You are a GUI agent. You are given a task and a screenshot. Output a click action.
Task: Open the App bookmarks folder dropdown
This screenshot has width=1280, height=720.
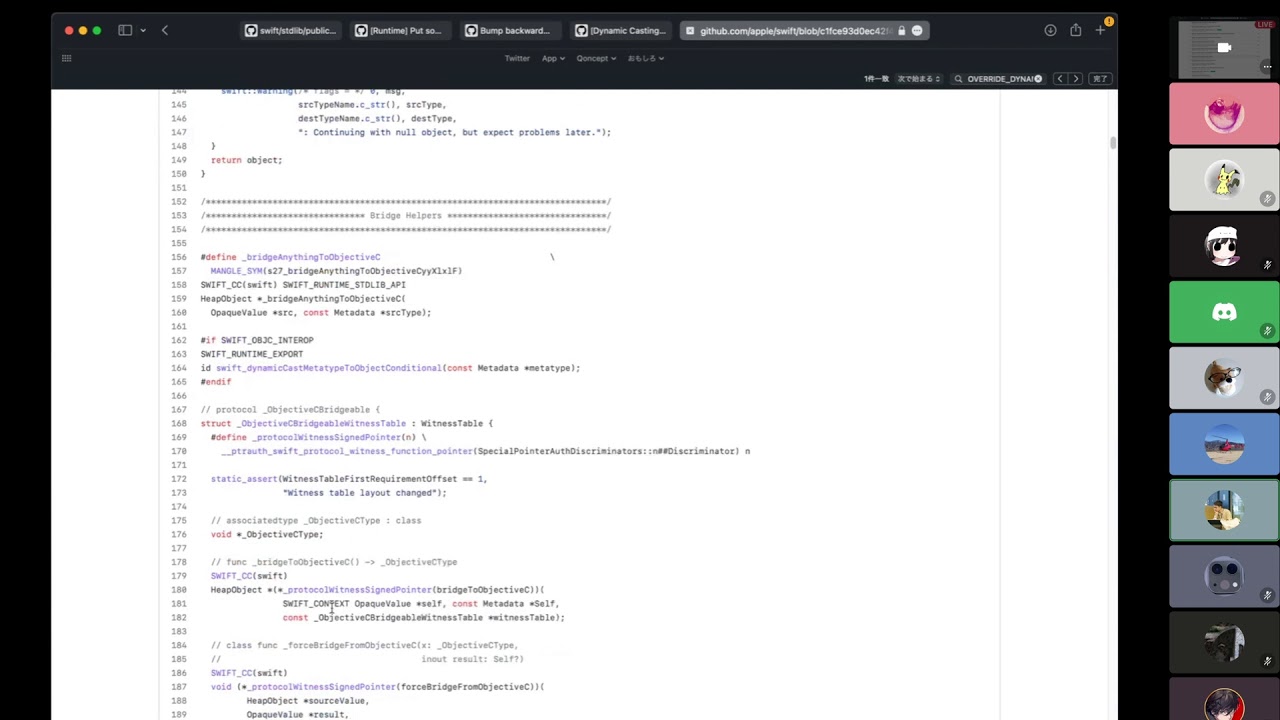(553, 58)
